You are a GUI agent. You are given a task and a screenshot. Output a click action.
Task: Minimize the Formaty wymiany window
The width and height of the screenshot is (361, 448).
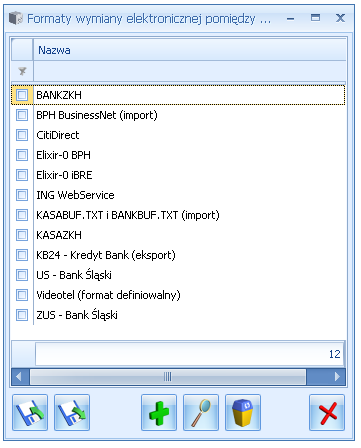[x=290, y=18]
